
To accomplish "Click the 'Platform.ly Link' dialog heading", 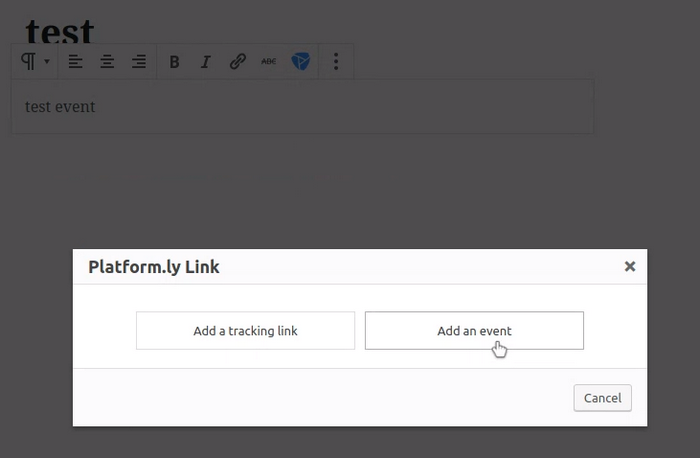I will [154, 267].
